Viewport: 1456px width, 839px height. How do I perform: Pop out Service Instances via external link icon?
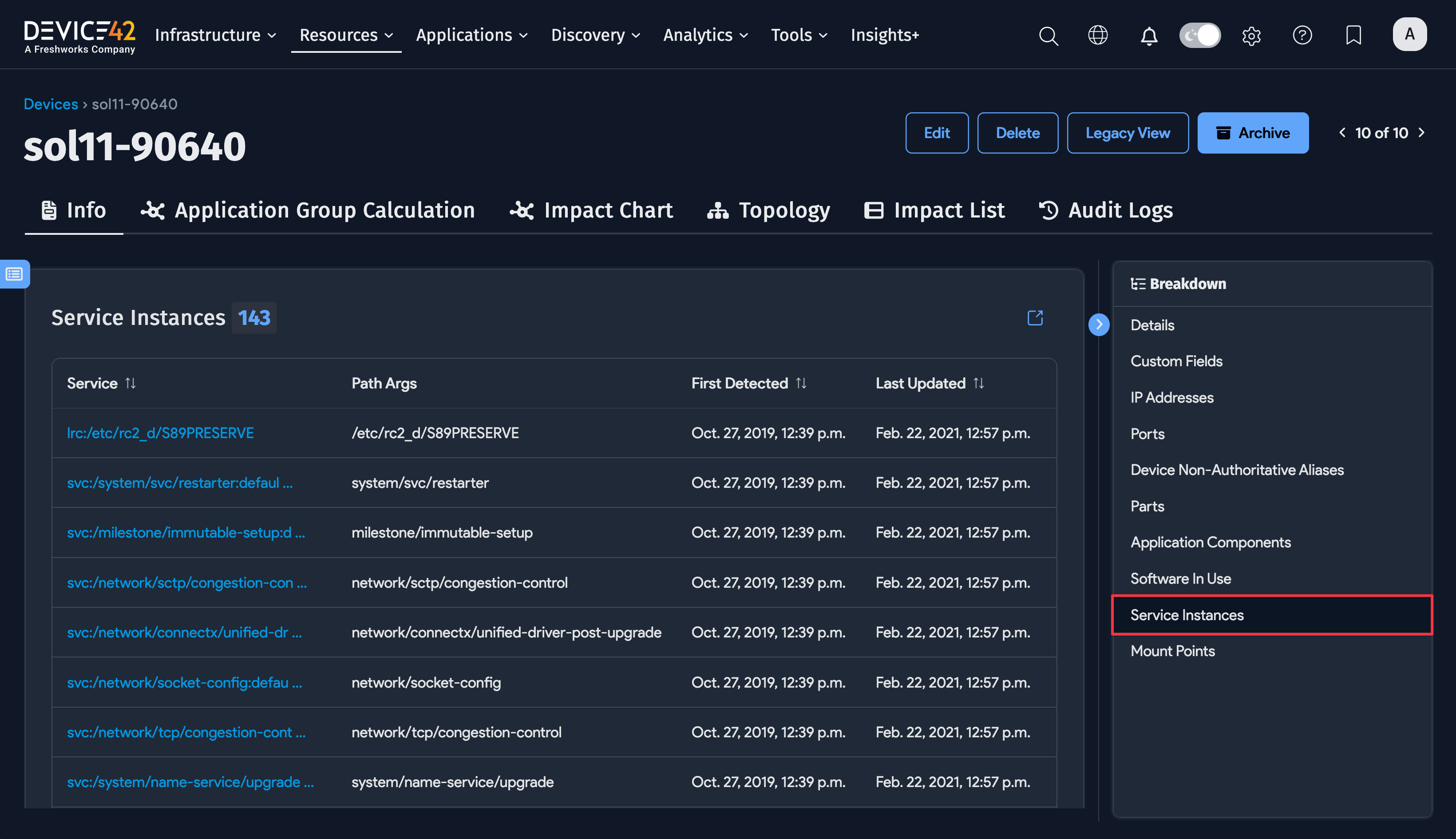coord(1035,317)
